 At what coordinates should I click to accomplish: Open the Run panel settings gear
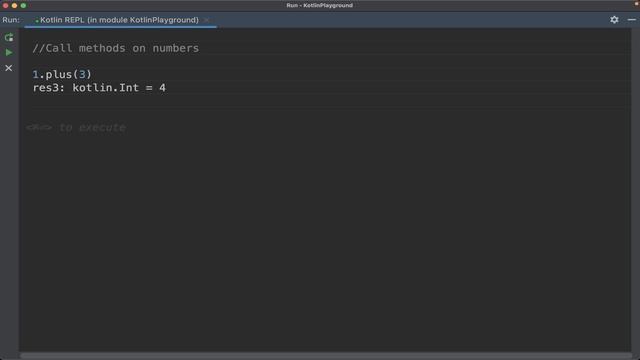614,20
